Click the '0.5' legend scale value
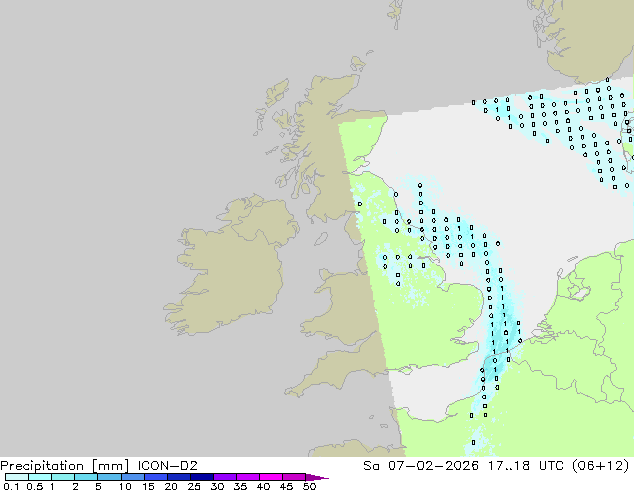 35,486
